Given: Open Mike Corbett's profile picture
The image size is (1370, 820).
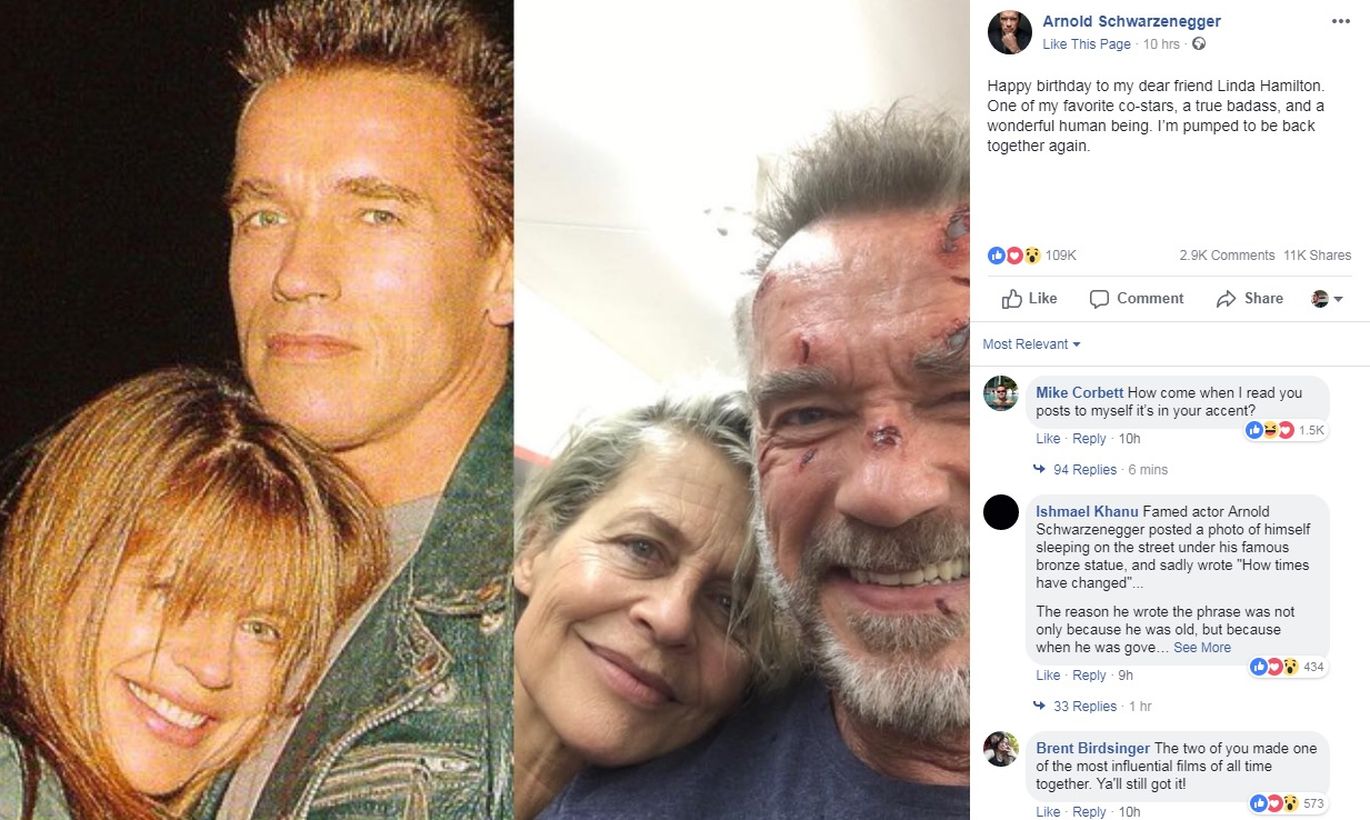Looking at the screenshot, I should 1001,393.
